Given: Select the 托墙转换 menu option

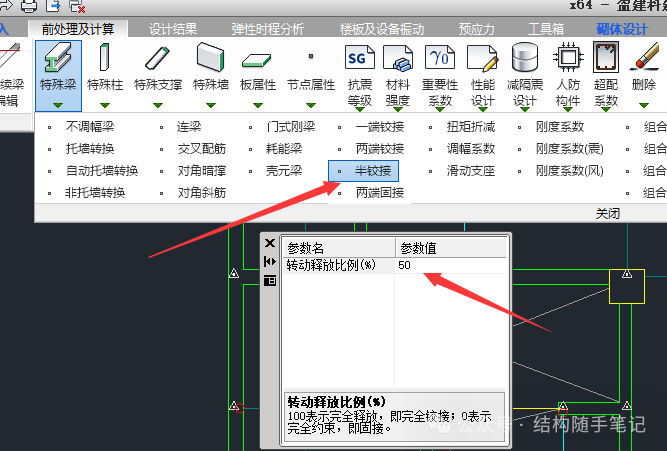Looking at the screenshot, I should 90,149.
